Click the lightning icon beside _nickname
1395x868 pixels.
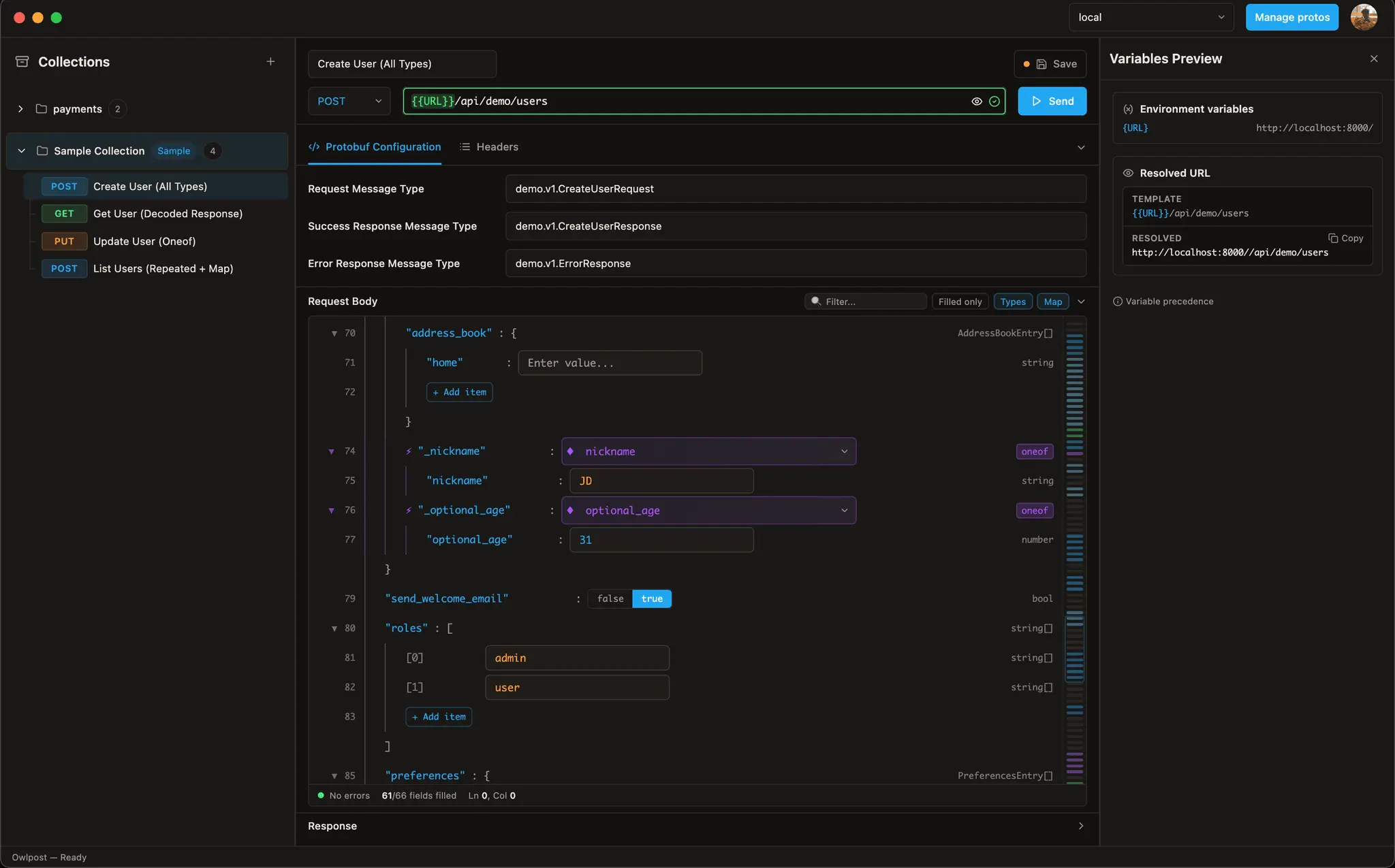point(409,451)
